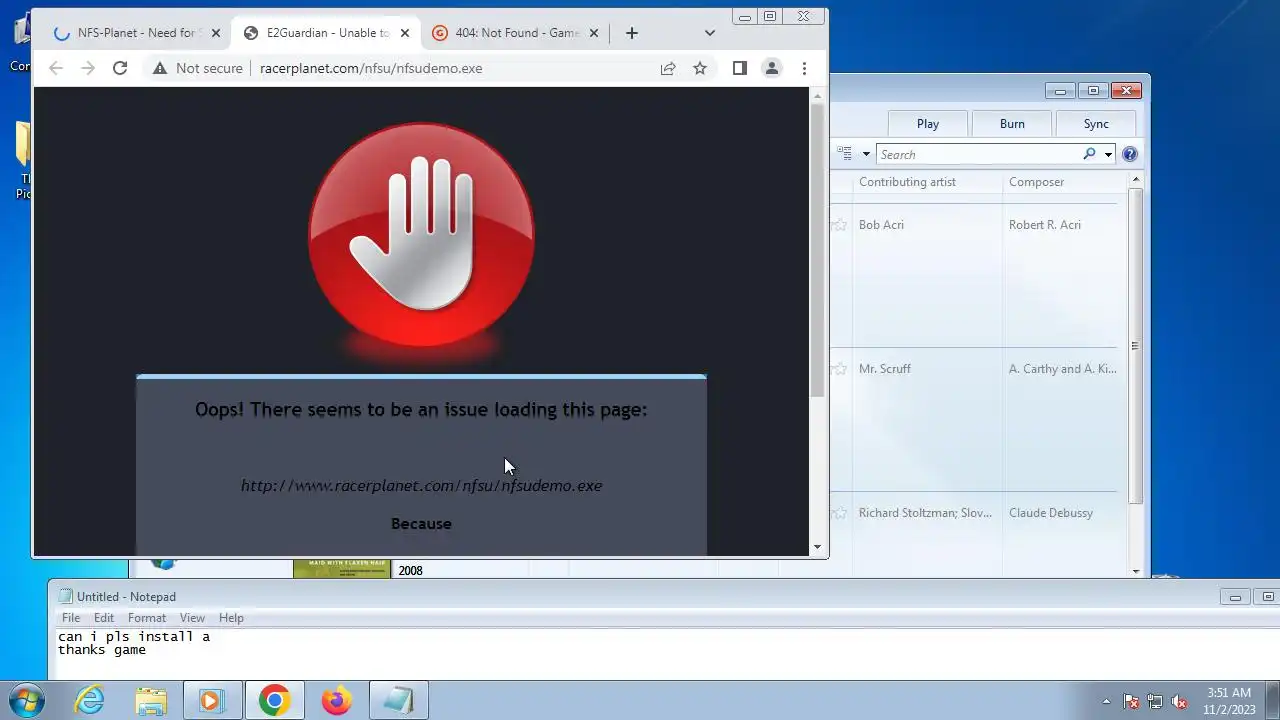Click the Notepad text line 'thanks game'

pyautogui.click(x=102, y=650)
